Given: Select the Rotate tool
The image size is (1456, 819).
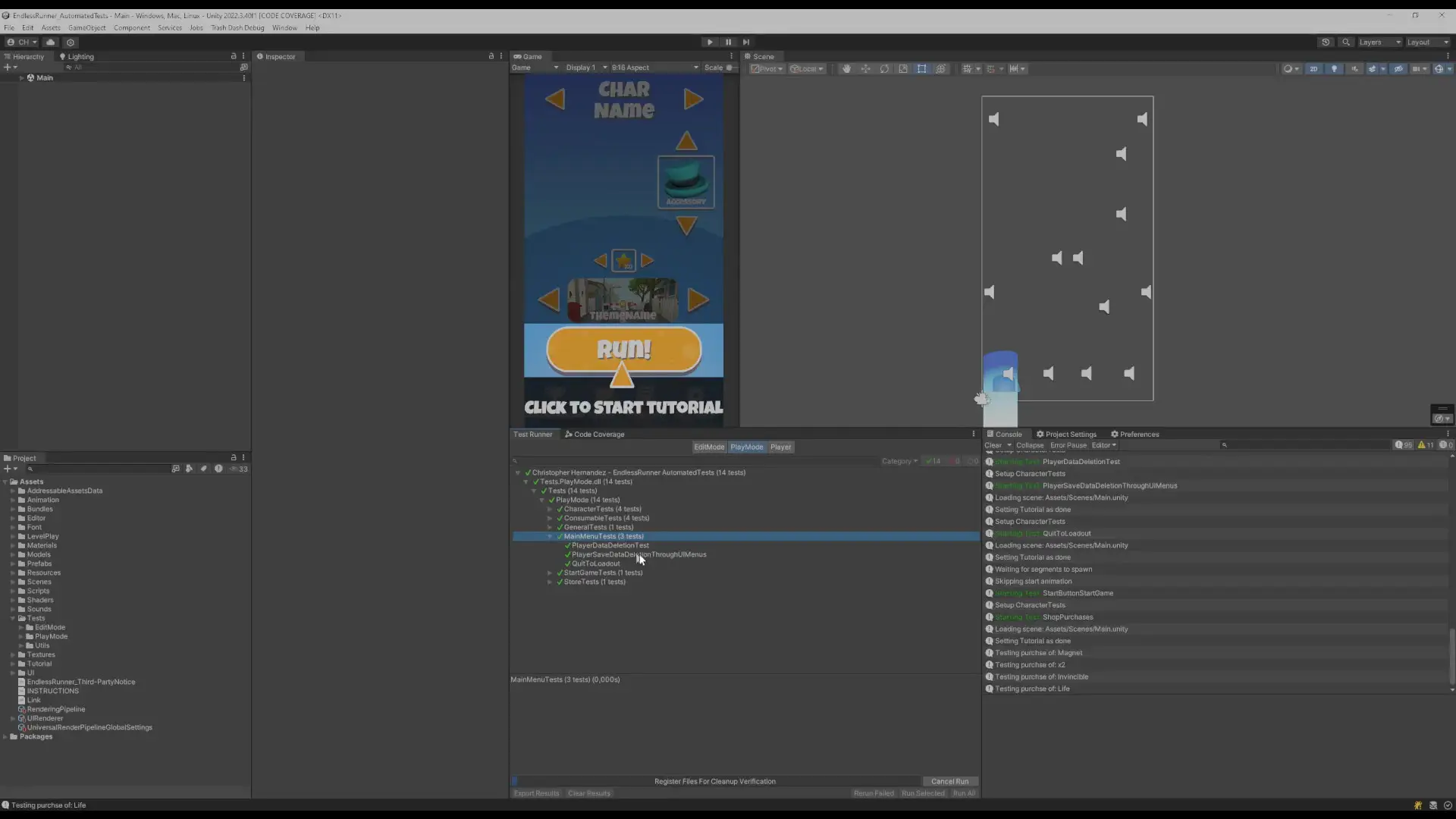Looking at the screenshot, I should click(884, 69).
